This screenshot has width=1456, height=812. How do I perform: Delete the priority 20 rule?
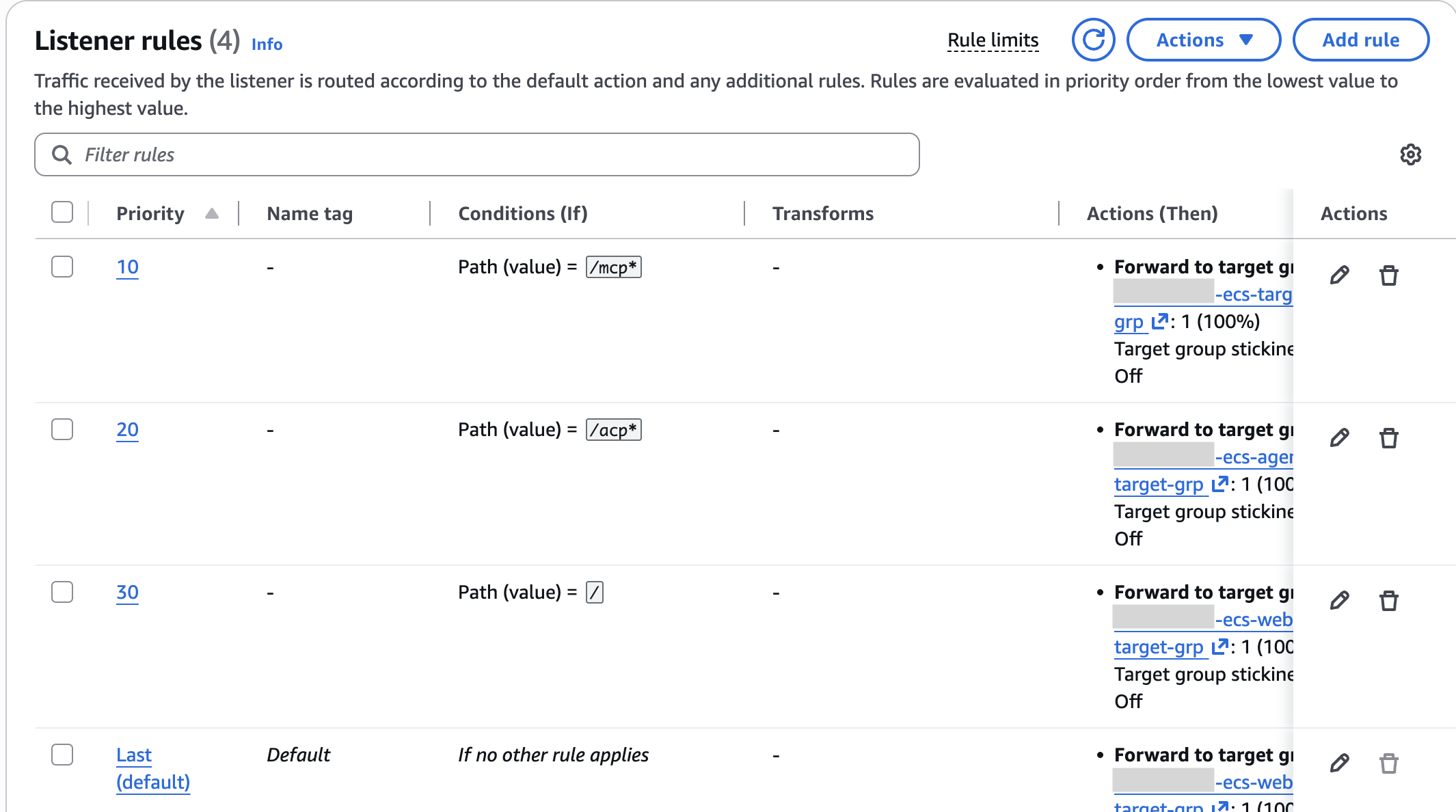[x=1388, y=438]
